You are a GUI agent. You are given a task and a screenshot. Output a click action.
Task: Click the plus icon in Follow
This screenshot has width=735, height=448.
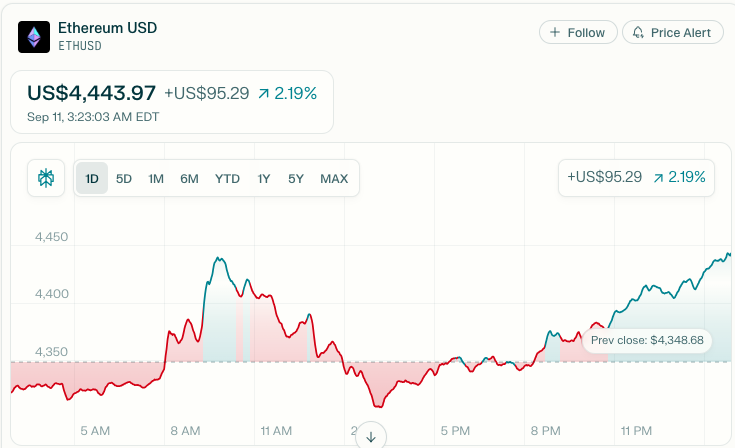point(555,32)
